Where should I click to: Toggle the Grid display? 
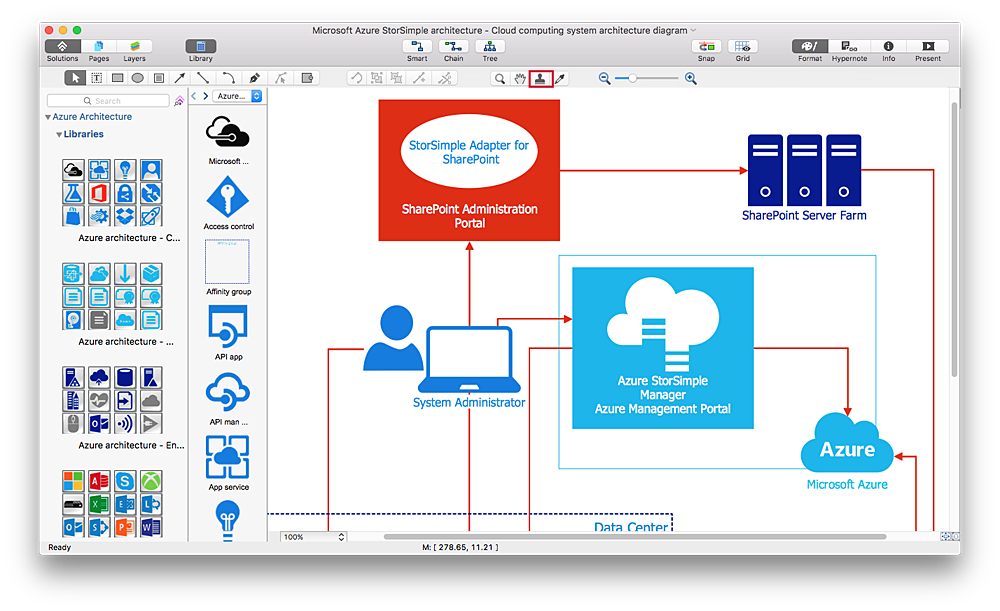coord(742,48)
